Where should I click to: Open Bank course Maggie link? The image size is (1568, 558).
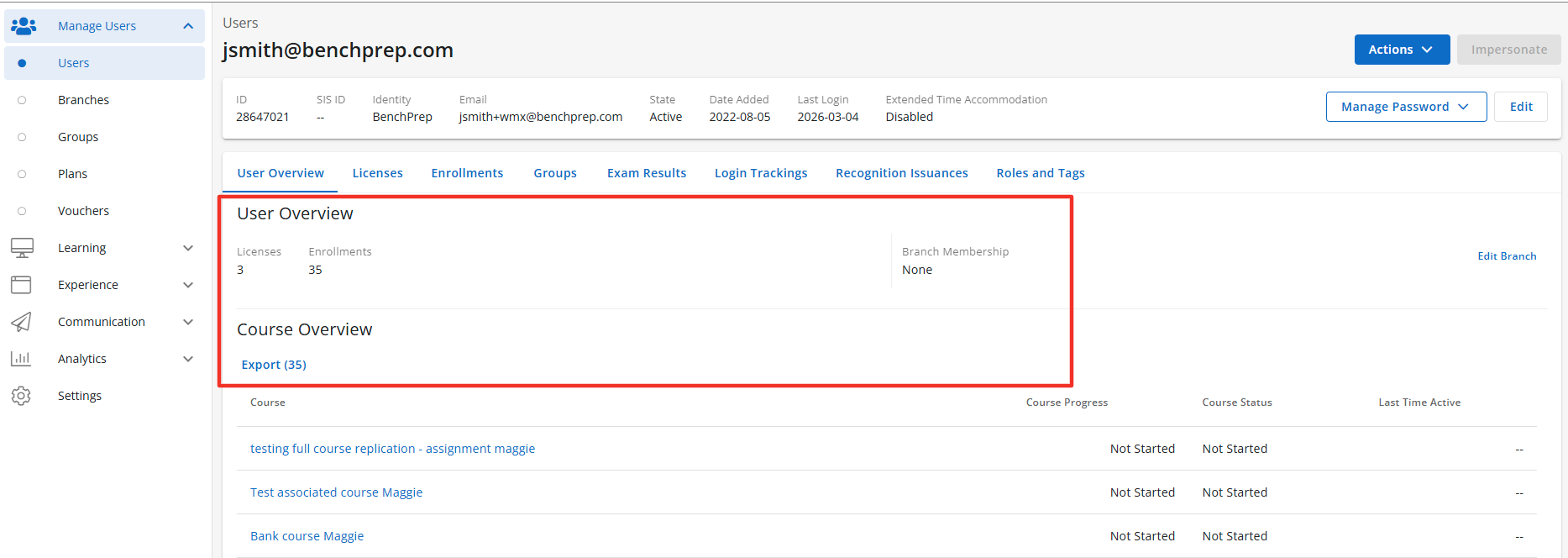tap(307, 536)
